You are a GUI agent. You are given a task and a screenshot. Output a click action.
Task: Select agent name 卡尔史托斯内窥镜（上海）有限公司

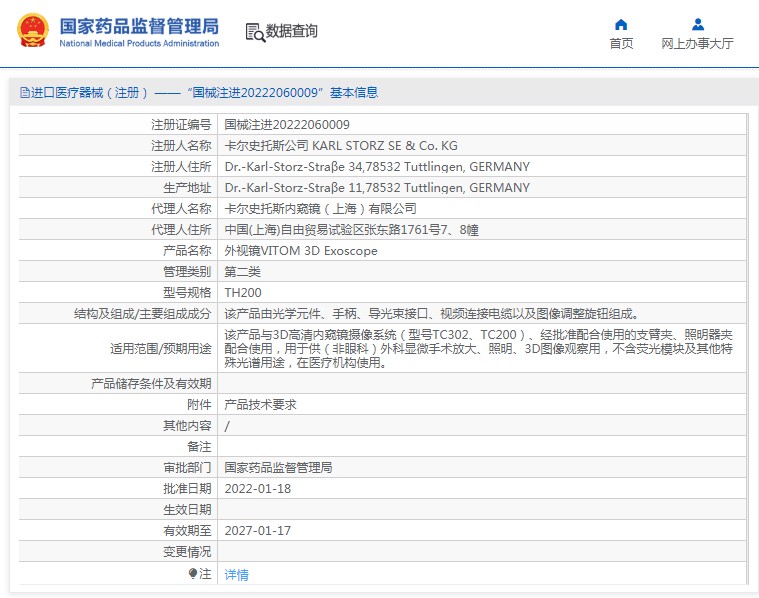[x=320, y=209]
